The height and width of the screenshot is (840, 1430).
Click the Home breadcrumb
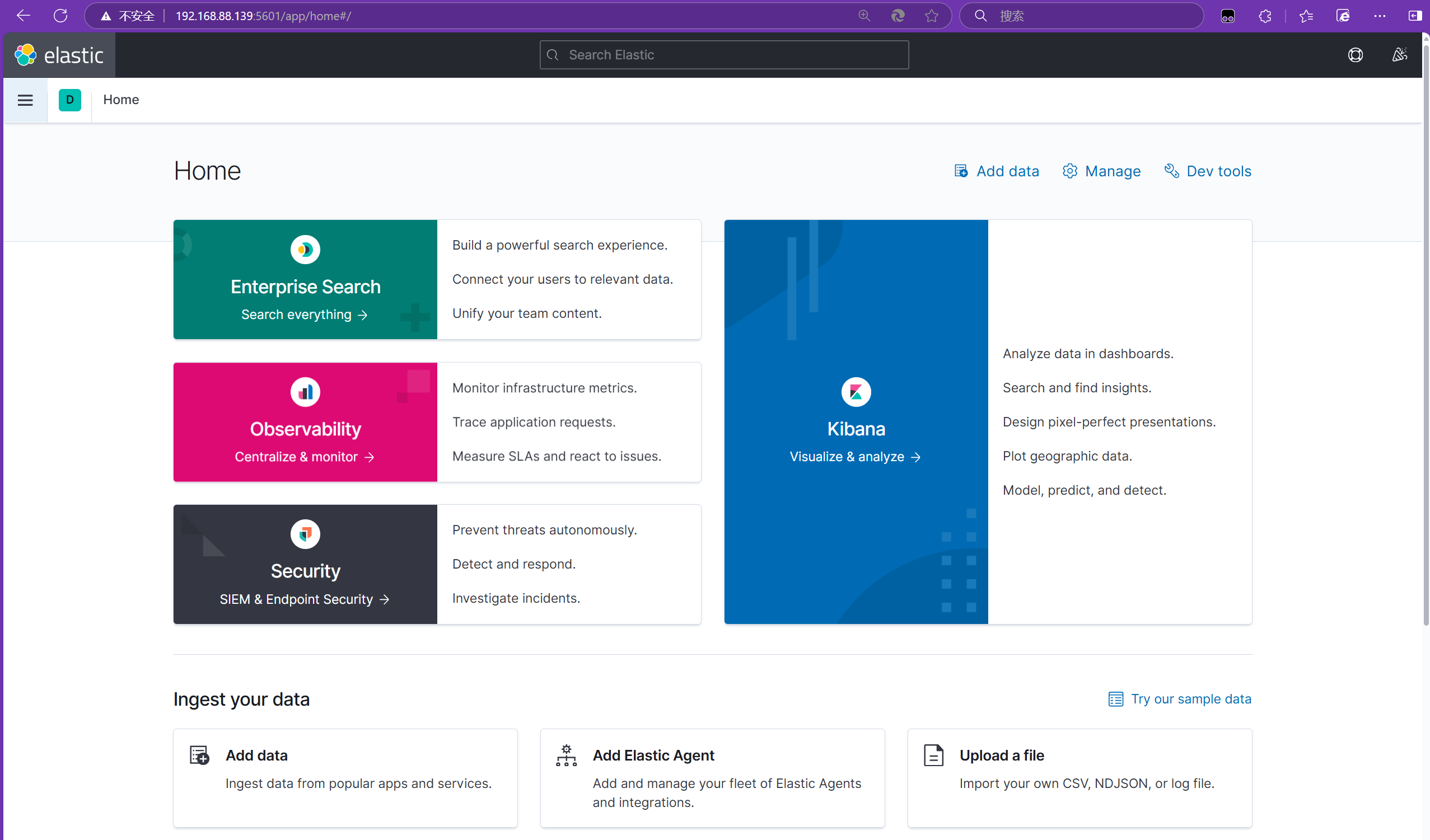coord(121,100)
